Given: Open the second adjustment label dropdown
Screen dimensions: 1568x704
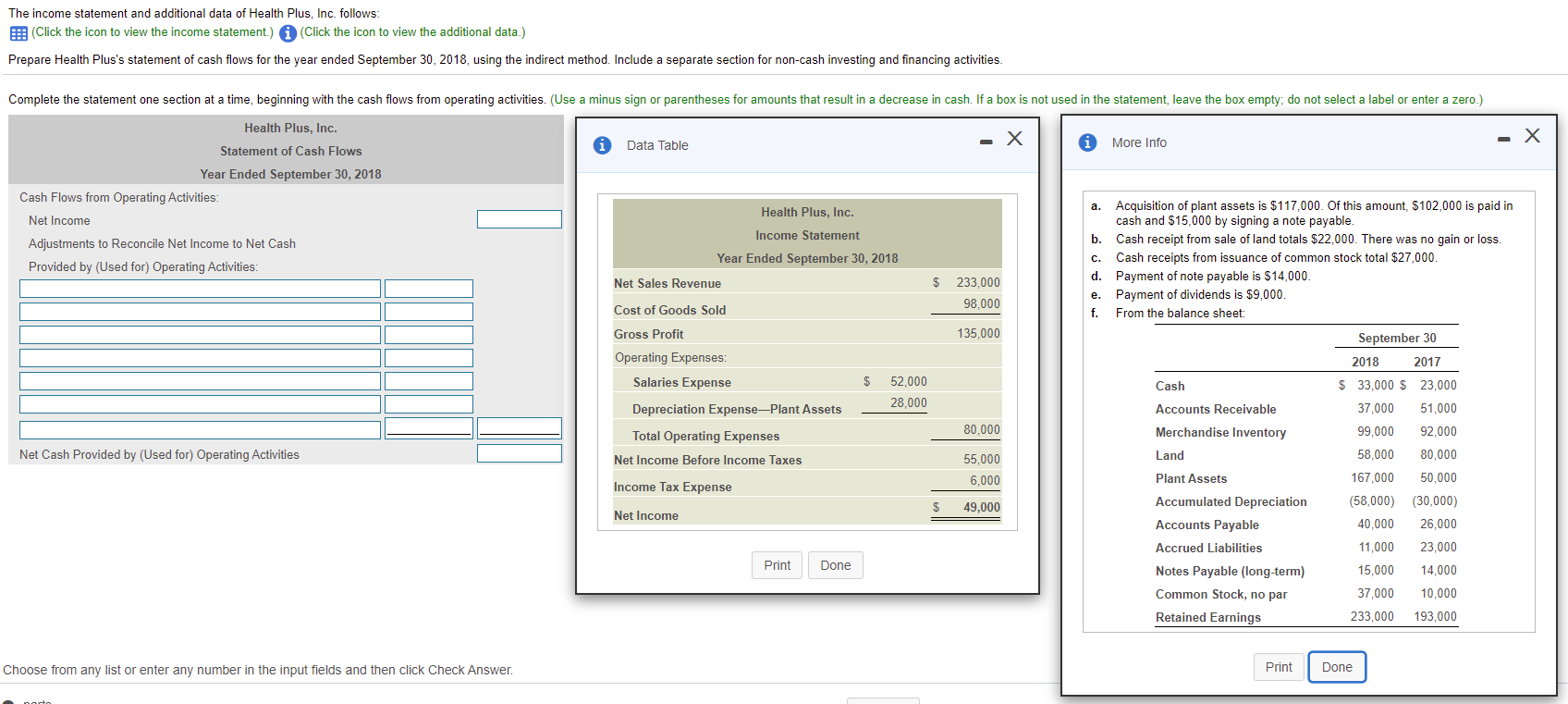Looking at the screenshot, I should point(200,312).
